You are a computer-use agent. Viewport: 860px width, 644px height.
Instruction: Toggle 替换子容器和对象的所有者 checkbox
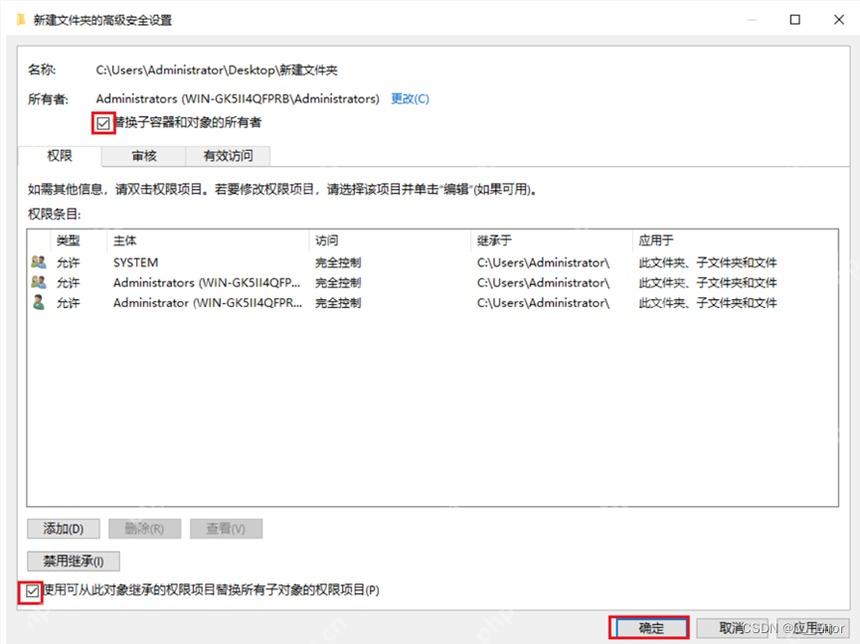coord(103,123)
